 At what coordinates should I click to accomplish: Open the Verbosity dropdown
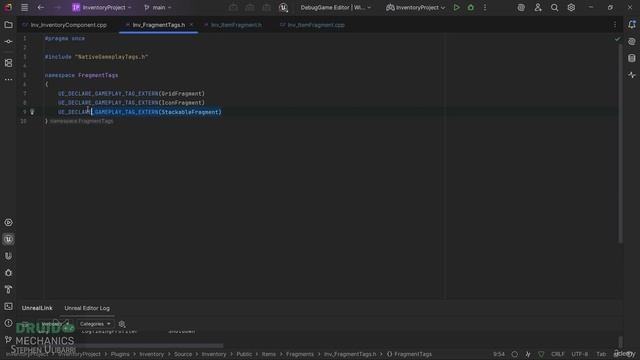[55, 324]
